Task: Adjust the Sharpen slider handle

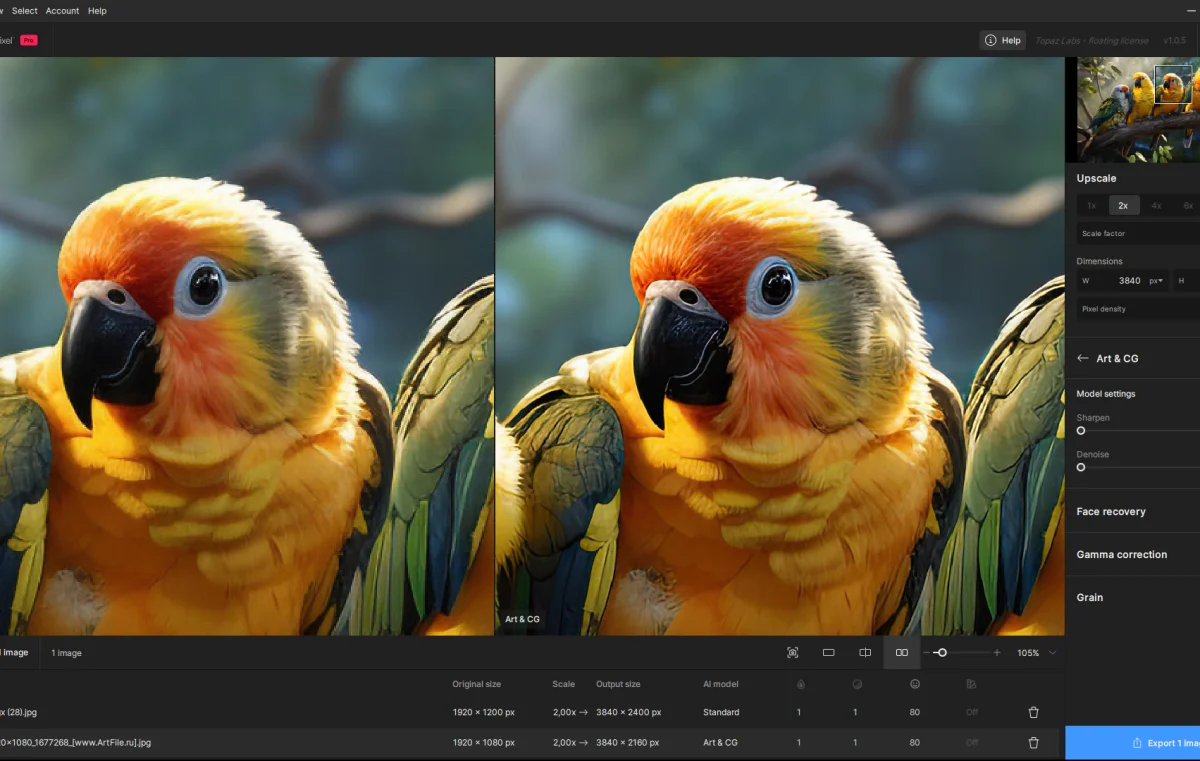Action: 1081,431
